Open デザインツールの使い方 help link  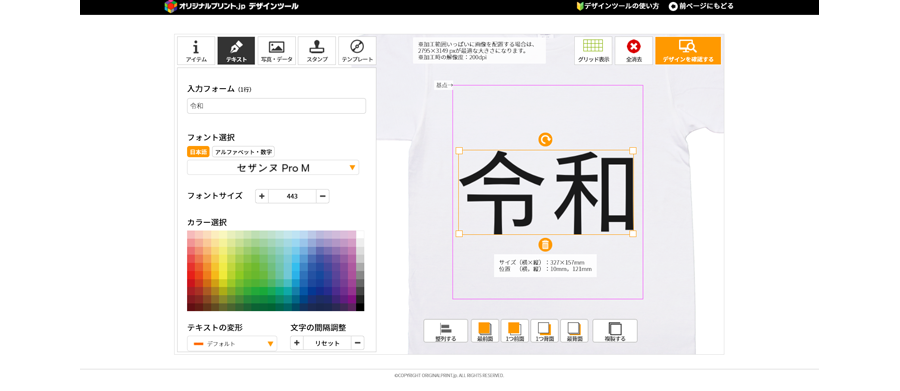pos(617,6)
